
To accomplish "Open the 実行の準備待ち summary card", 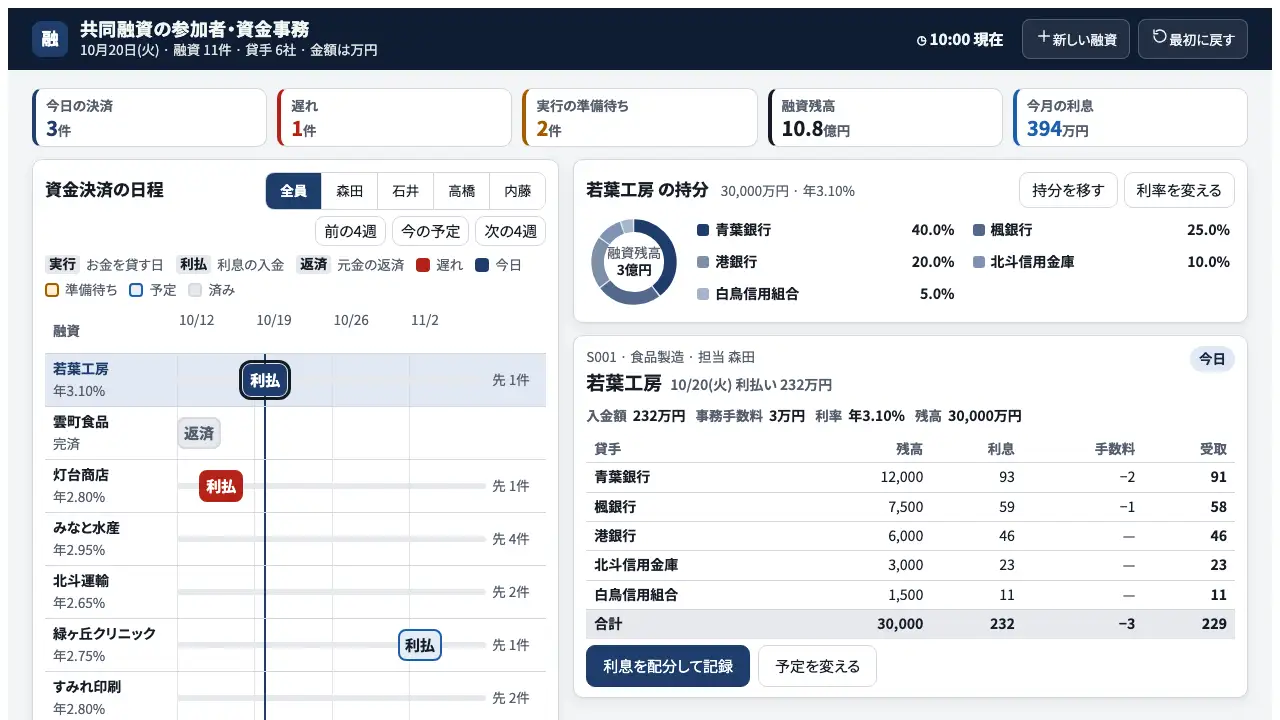I will [x=639, y=118].
